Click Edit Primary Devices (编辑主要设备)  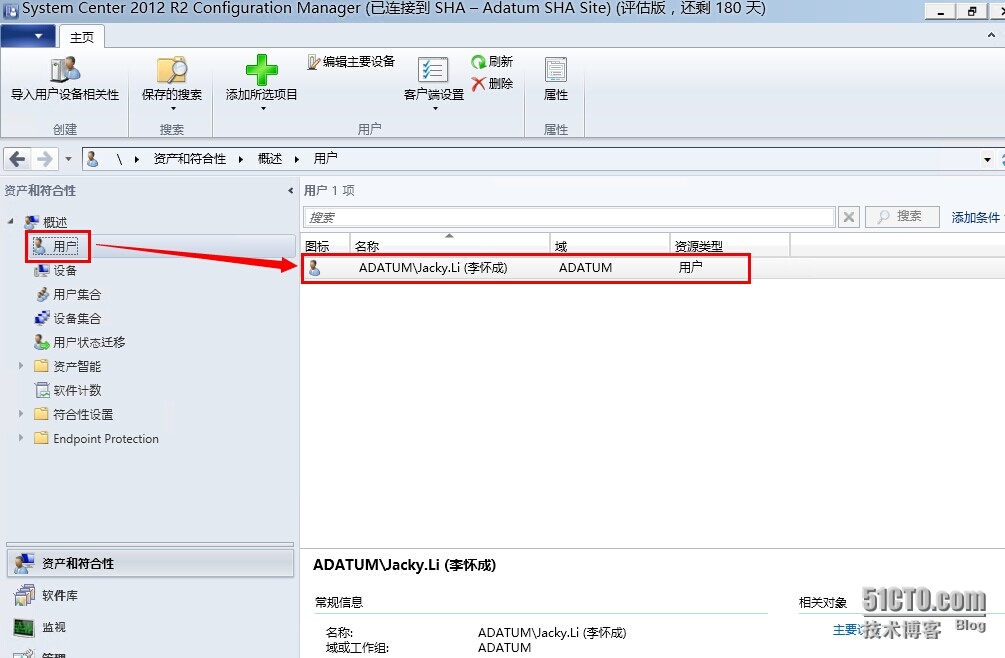pyautogui.click(x=351, y=62)
